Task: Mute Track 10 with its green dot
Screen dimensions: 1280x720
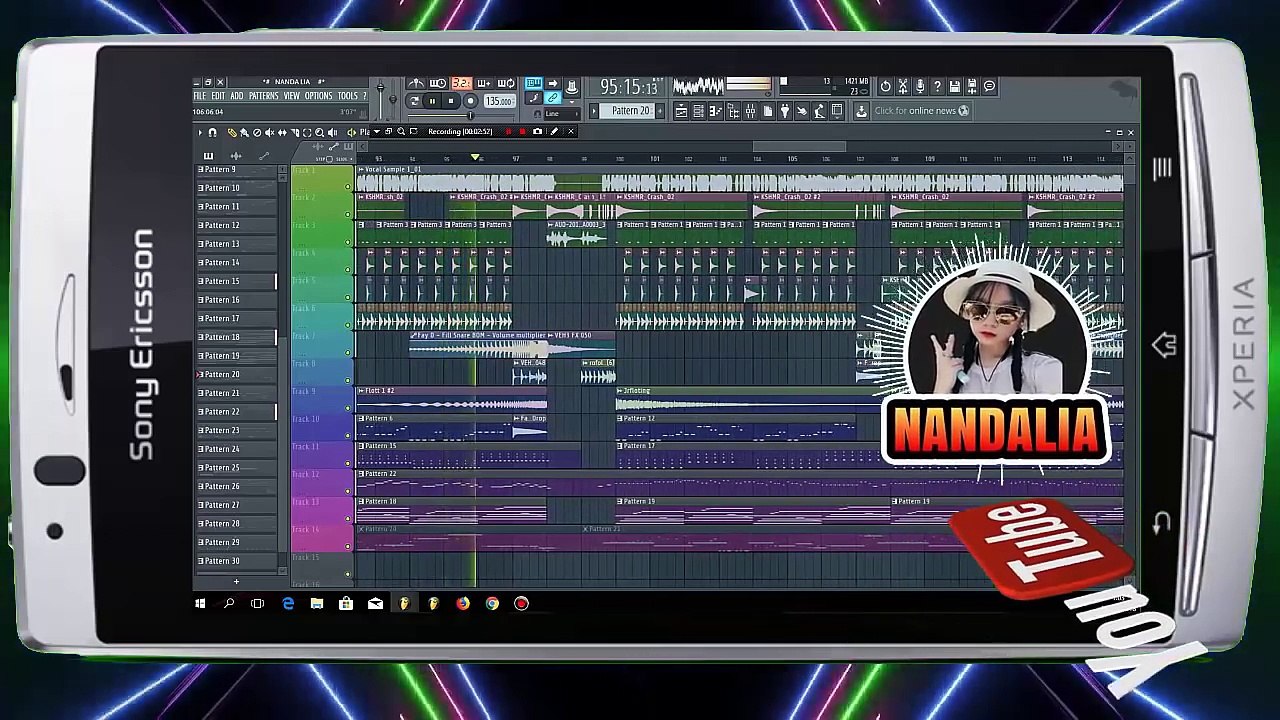Action: pos(348,435)
